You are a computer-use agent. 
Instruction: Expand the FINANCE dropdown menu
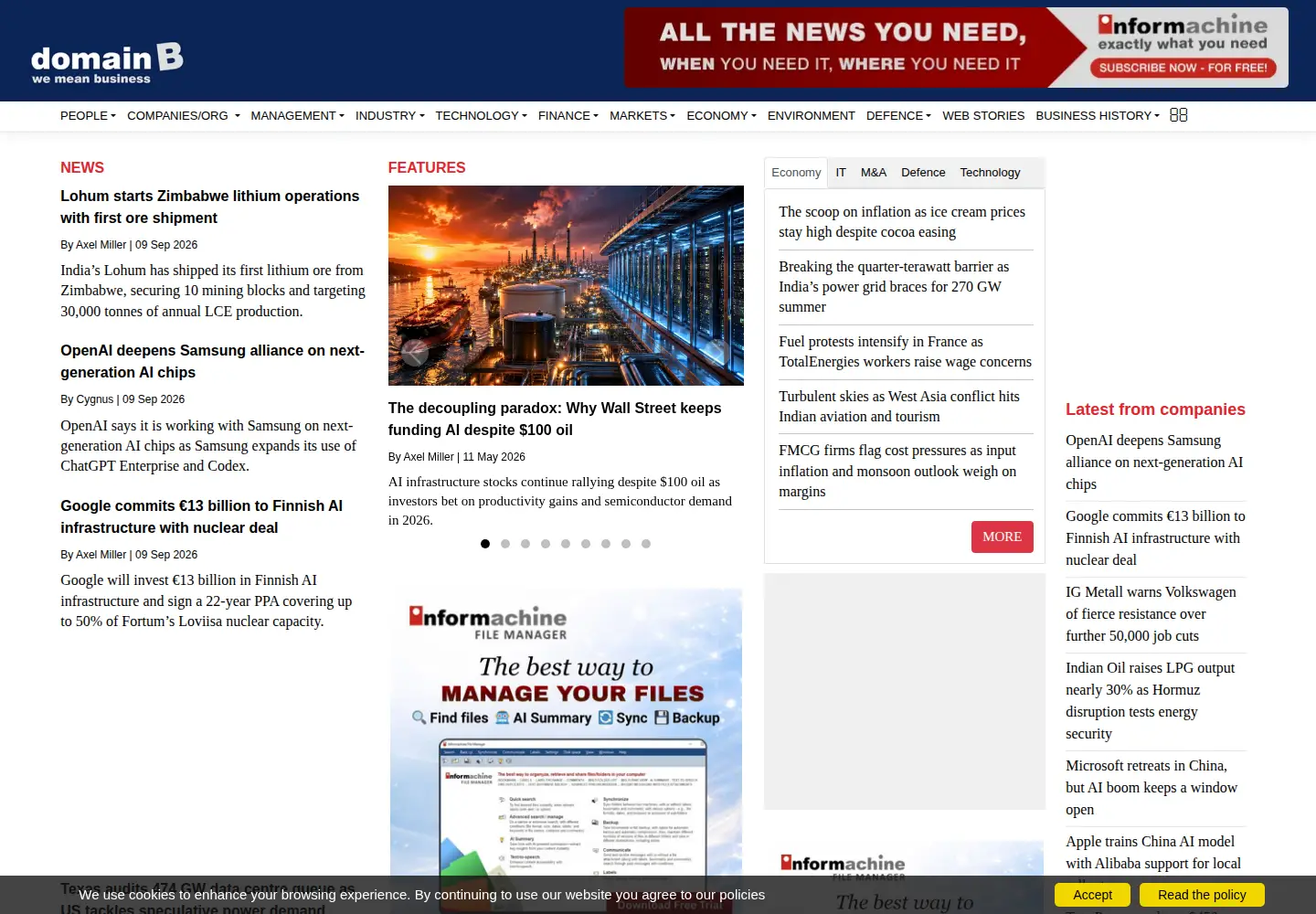coord(568,116)
